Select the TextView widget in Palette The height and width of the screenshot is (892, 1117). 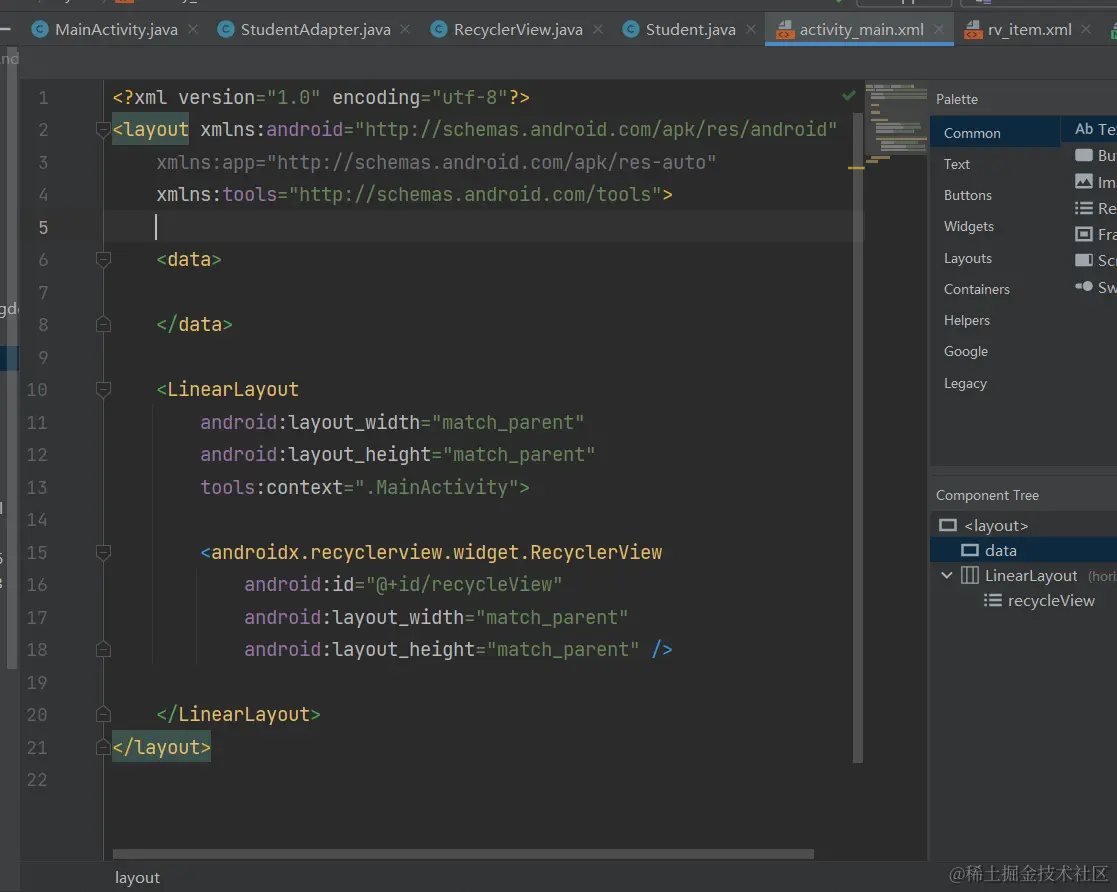(x=1094, y=129)
